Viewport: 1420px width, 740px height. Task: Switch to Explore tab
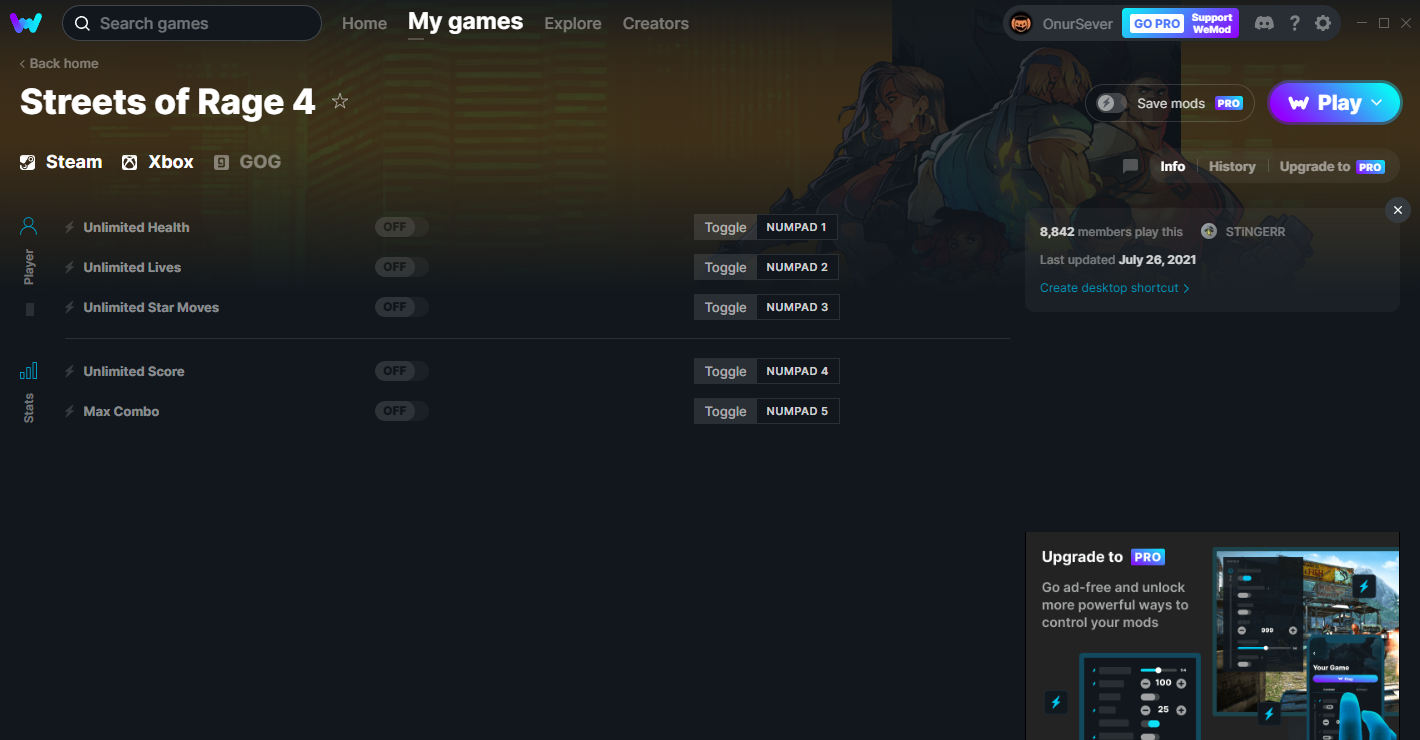point(573,23)
